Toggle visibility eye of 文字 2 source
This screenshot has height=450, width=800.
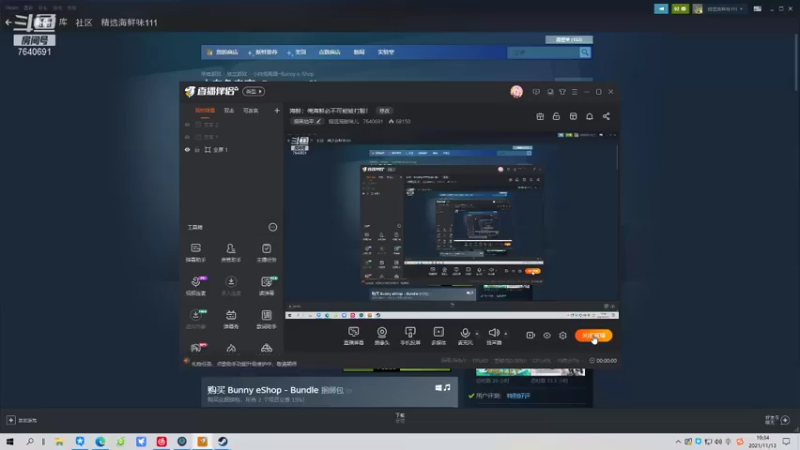(187, 124)
